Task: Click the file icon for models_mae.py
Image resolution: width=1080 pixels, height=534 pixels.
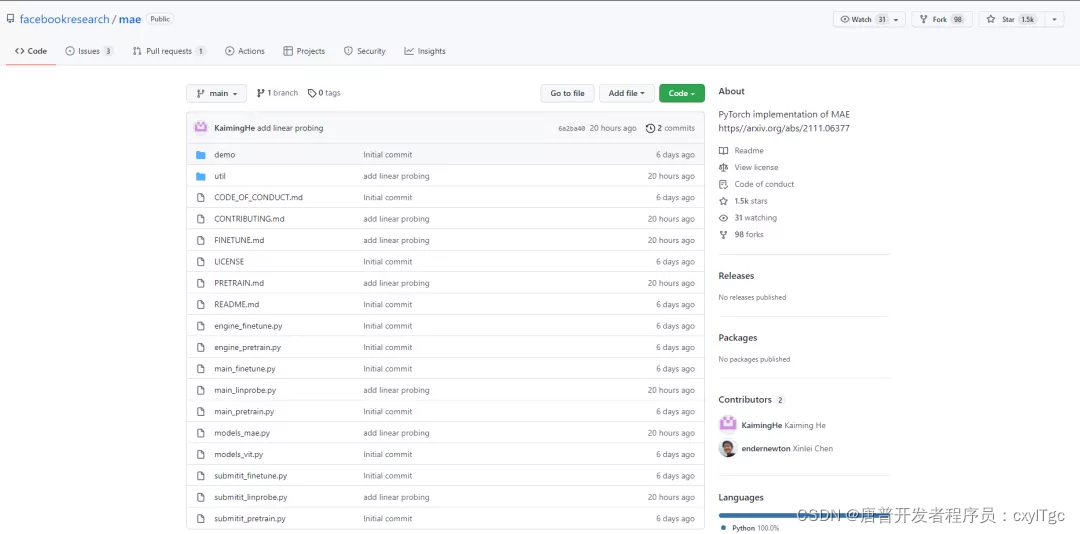Action: 200,433
